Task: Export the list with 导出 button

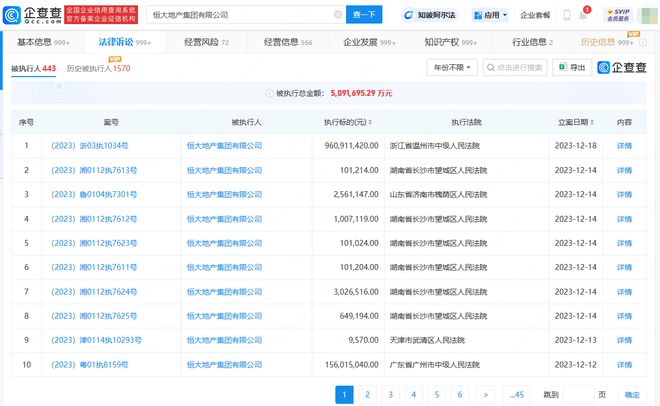Action: 572,67
